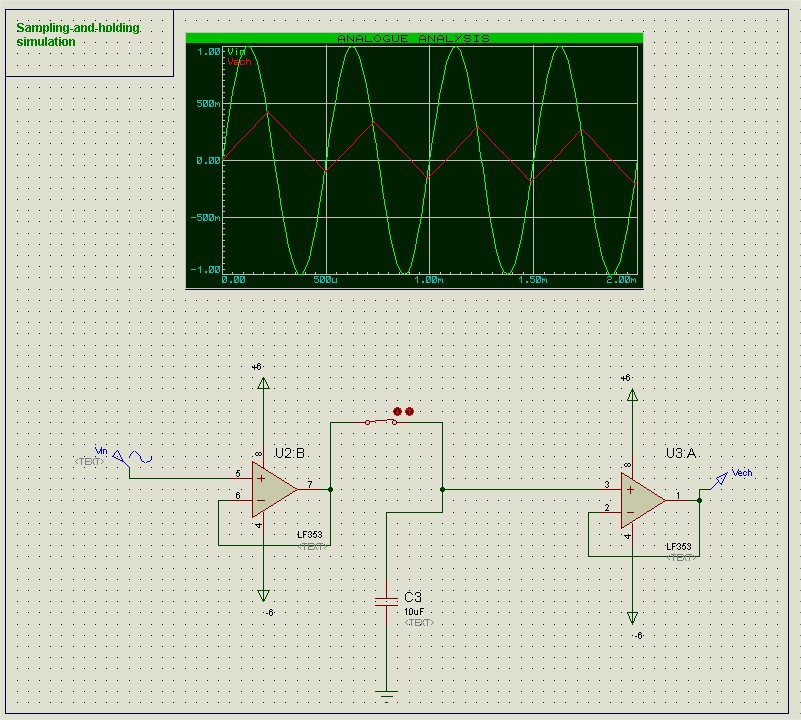
Task: Select +6 power terminal arrow above U2:B
Action: point(263,383)
